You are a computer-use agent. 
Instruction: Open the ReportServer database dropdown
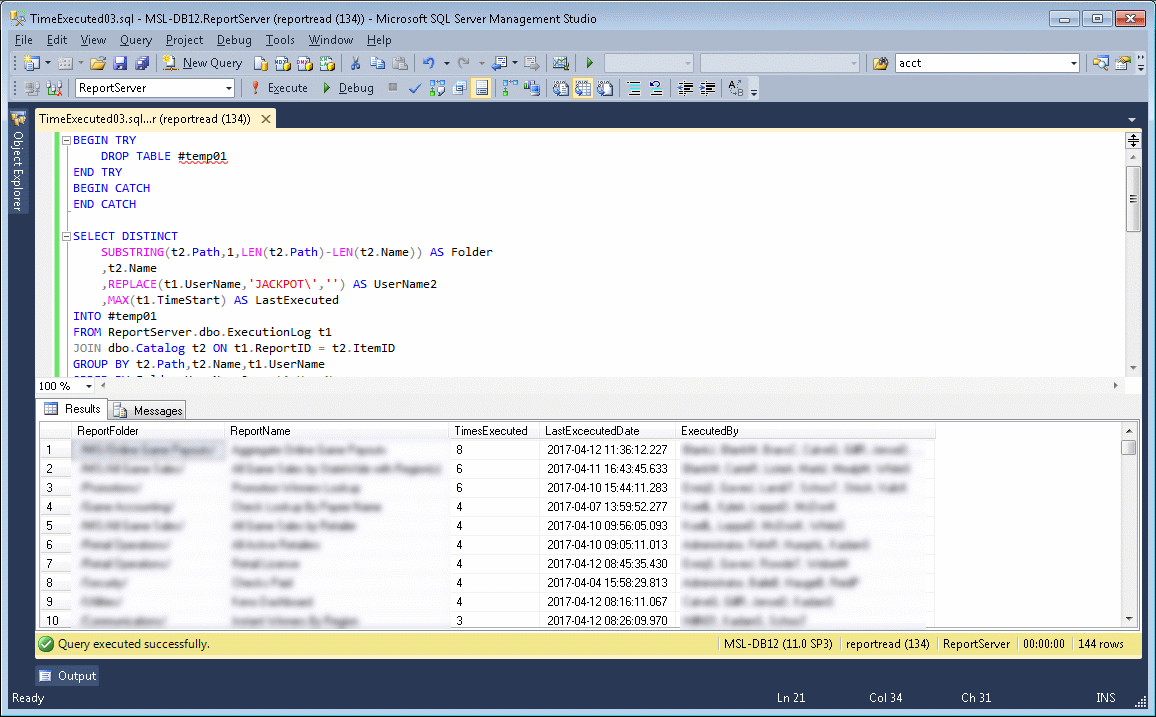229,88
